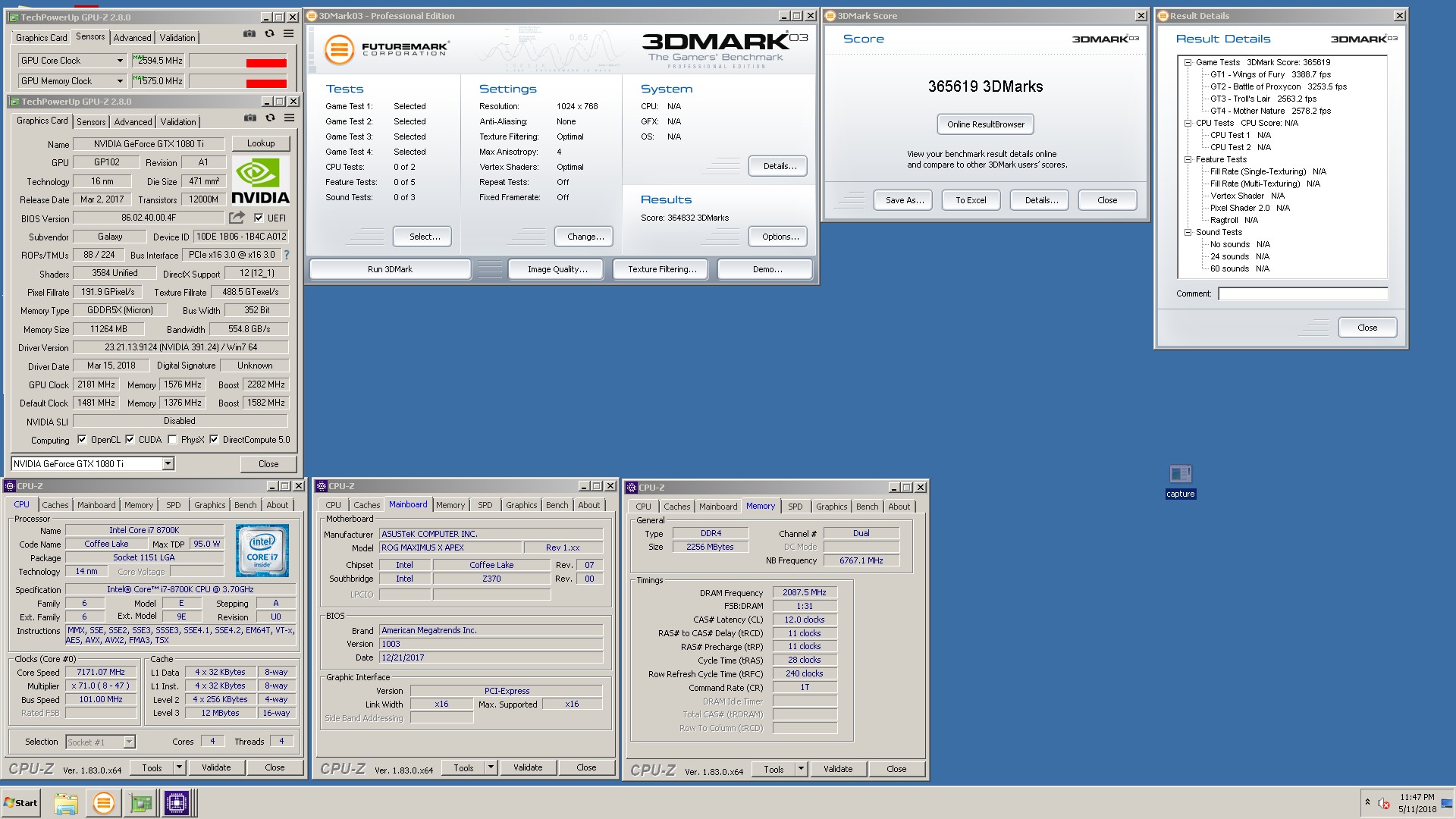Open Validation tab in GPU-Z Sensors window
The height and width of the screenshot is (819, 1456).
pyautogui.click(x=177, y=38)
